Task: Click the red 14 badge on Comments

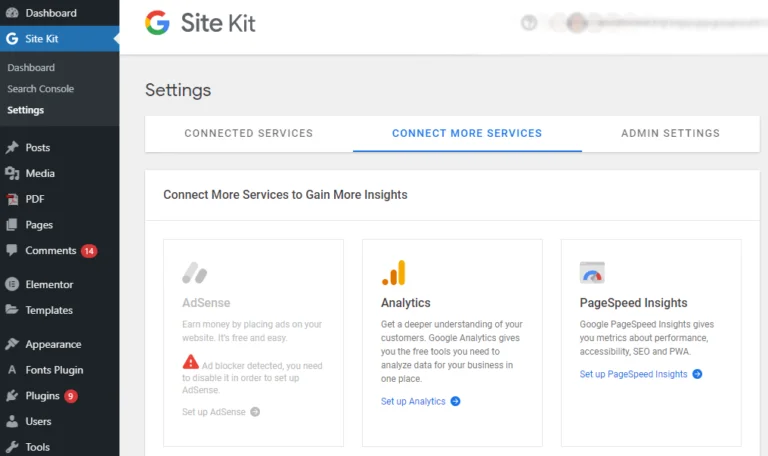Action: [x=89, y=251]
